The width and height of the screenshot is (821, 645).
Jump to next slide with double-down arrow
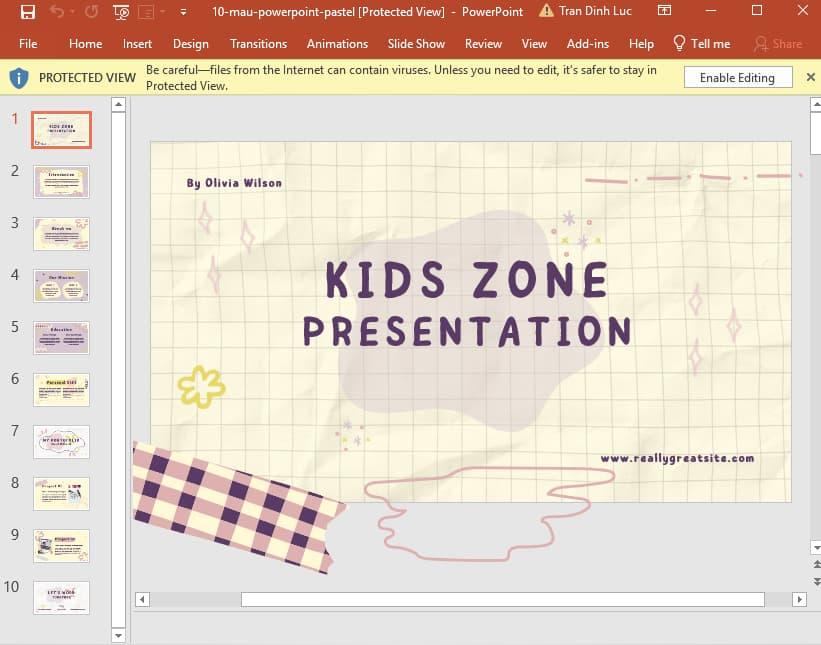815,581
